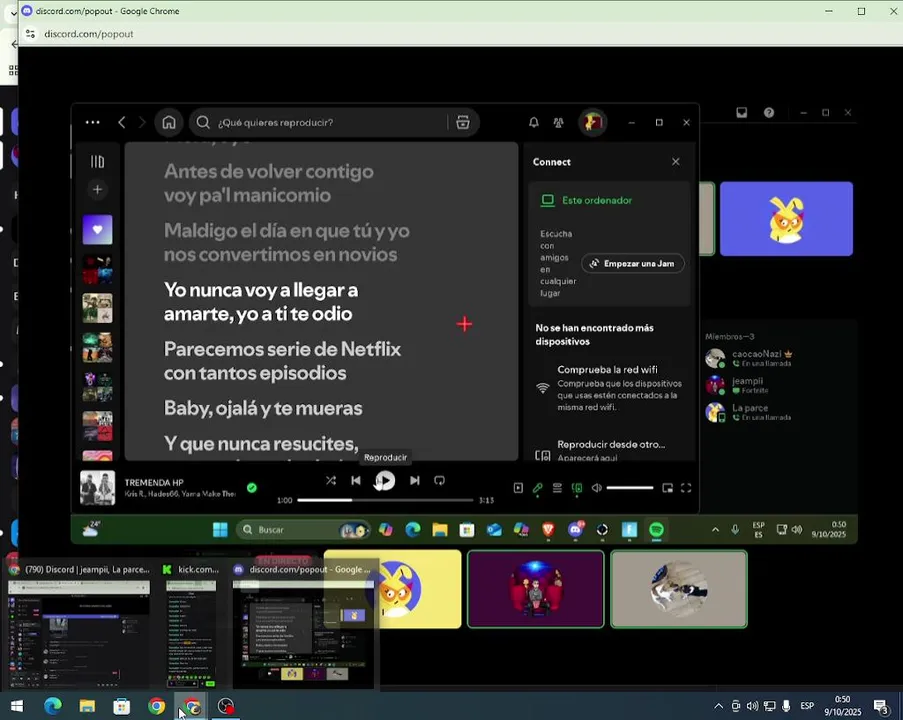
Task: Click the TREMENDA HP song title
Action: [154, 483]
